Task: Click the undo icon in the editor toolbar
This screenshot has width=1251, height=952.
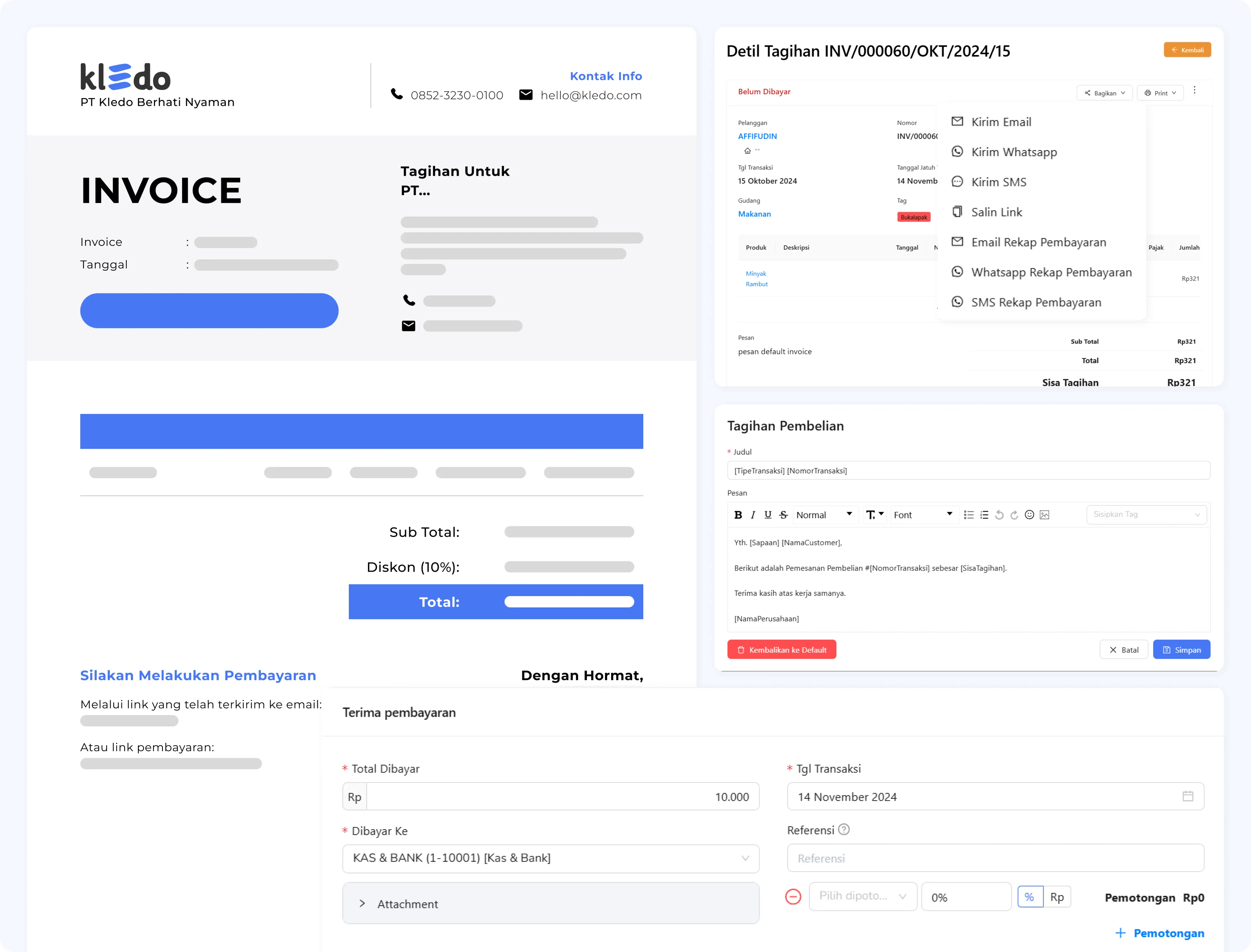Action: click(999, 515)
